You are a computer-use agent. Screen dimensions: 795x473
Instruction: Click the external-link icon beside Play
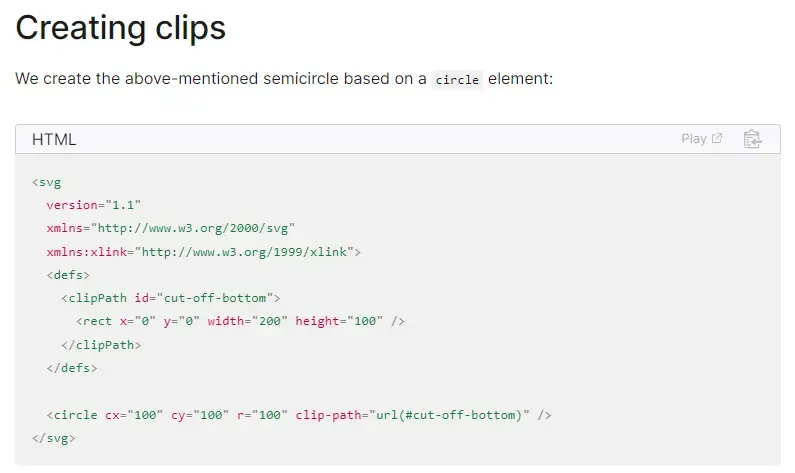717,138
